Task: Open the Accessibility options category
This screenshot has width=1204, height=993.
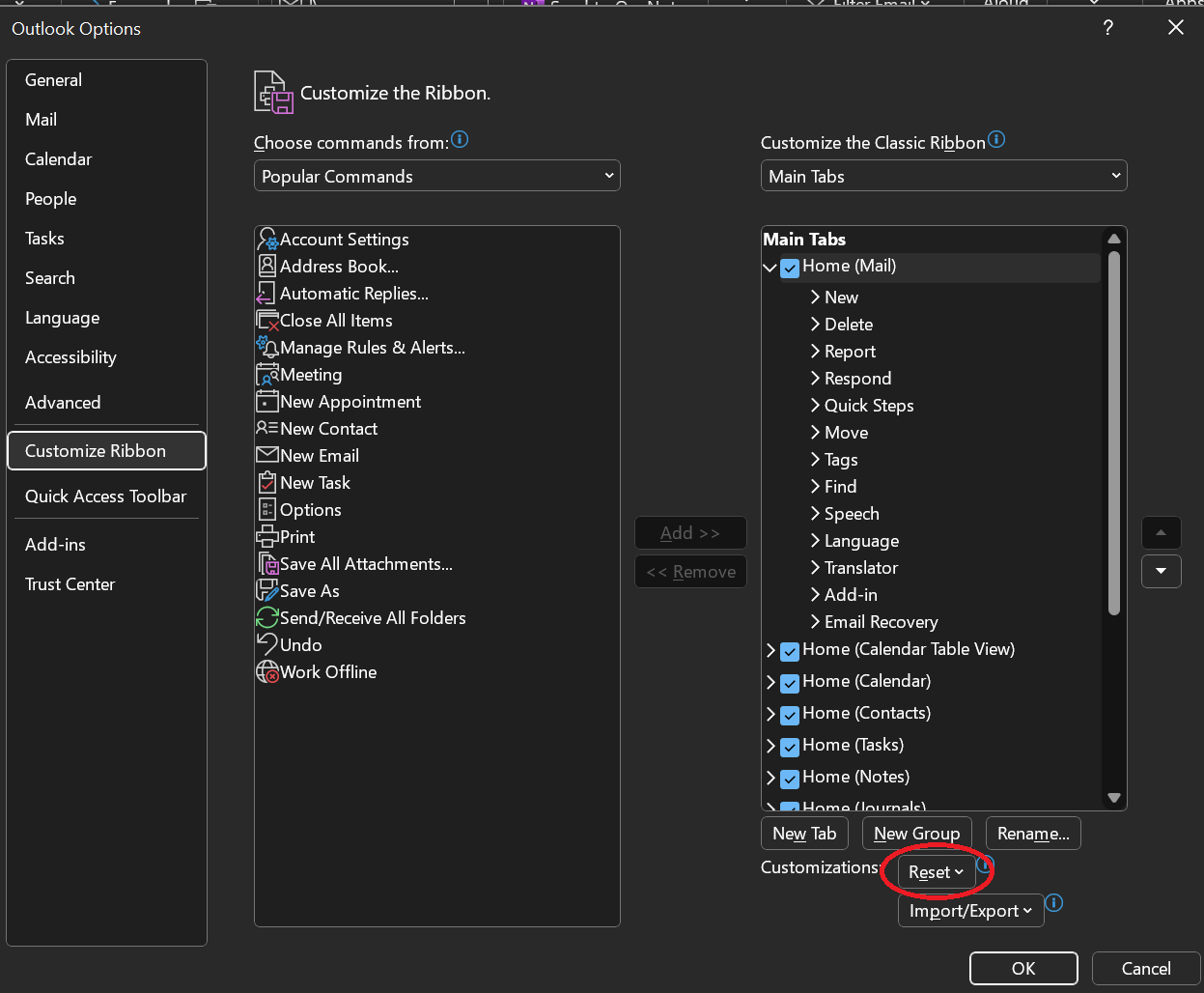Action: coord(106,357)
